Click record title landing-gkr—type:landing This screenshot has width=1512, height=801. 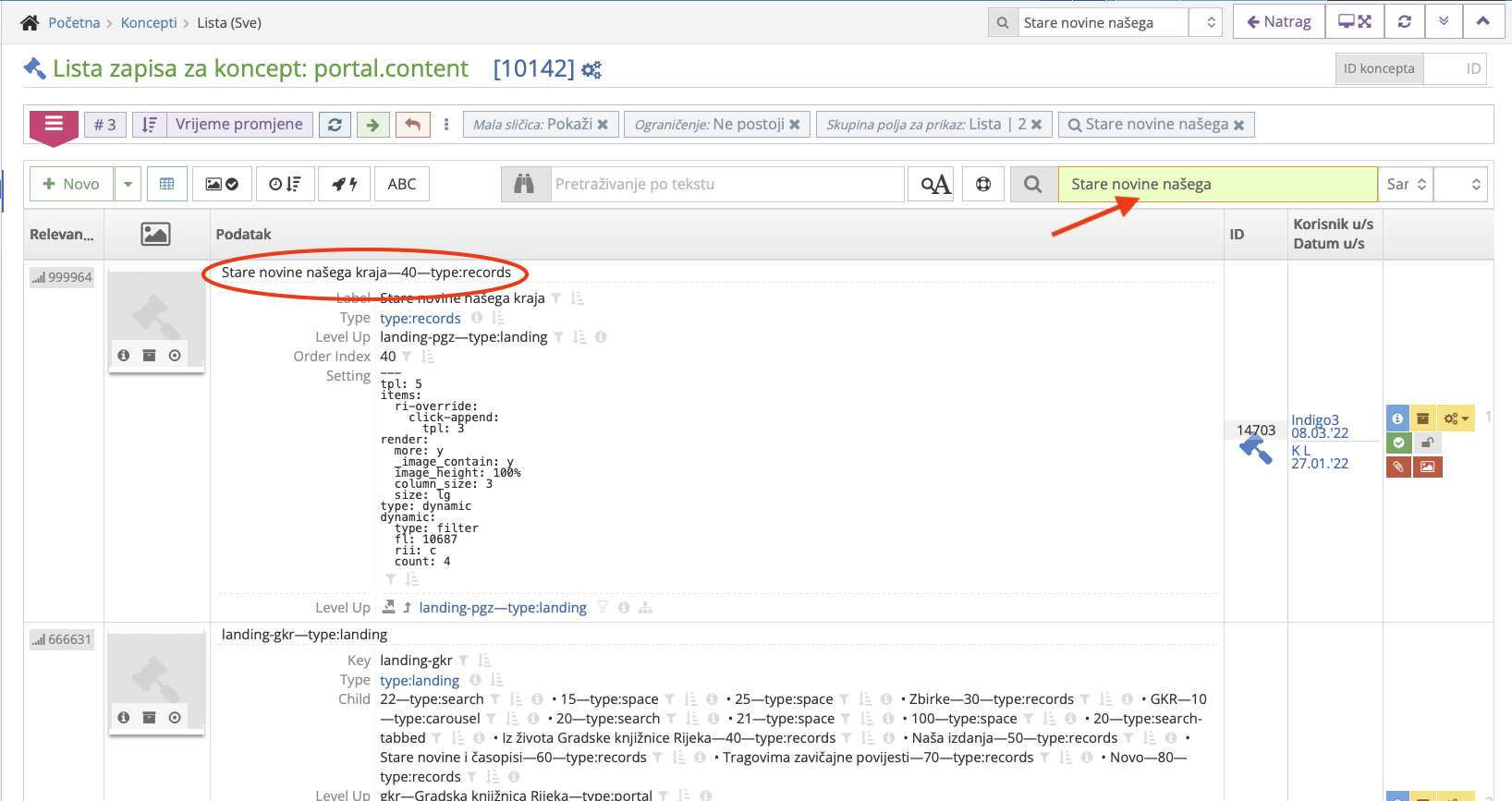(304, 635)
